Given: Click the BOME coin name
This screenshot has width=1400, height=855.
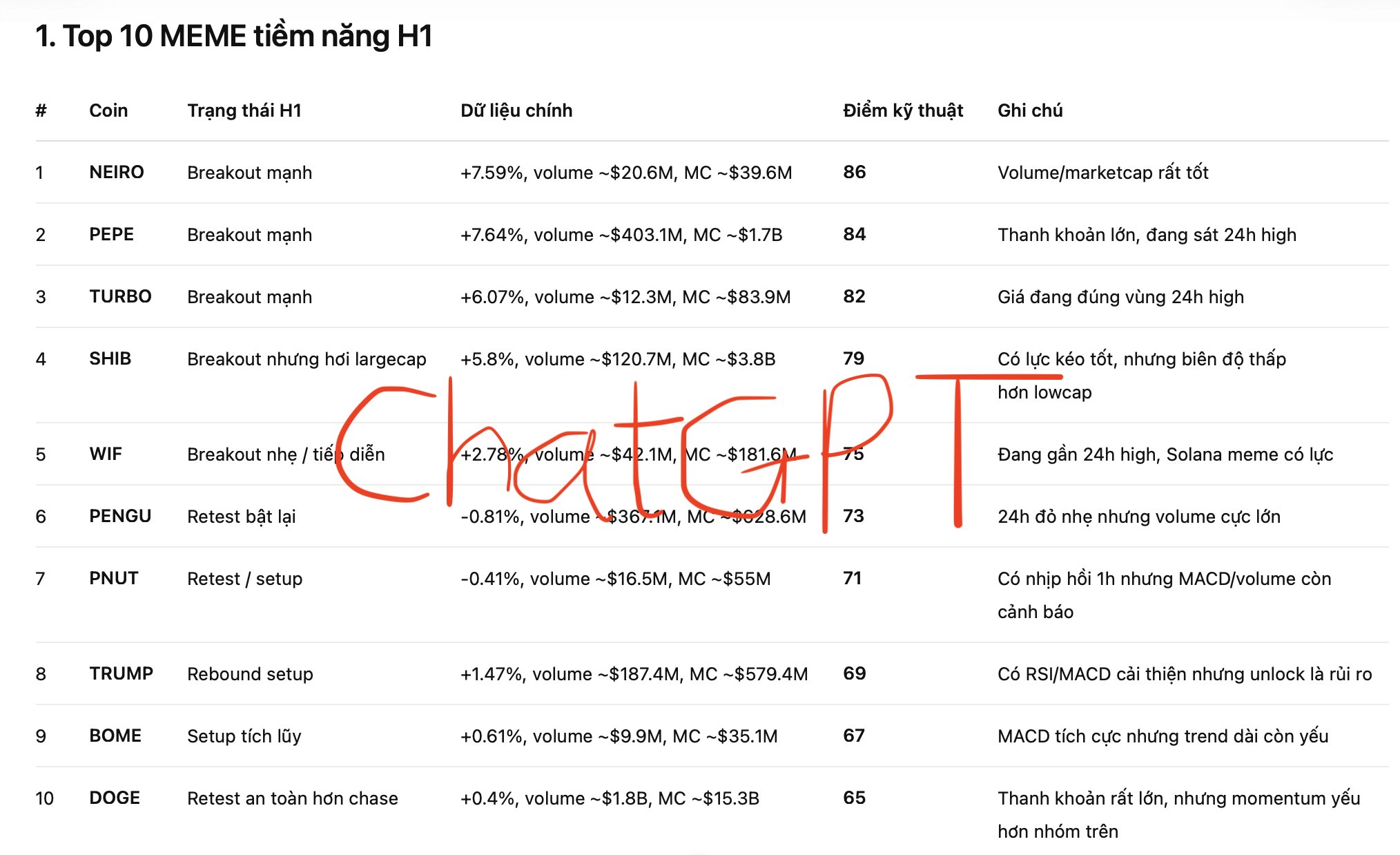Looking at the screenshot, I should (x=115, y=736).
